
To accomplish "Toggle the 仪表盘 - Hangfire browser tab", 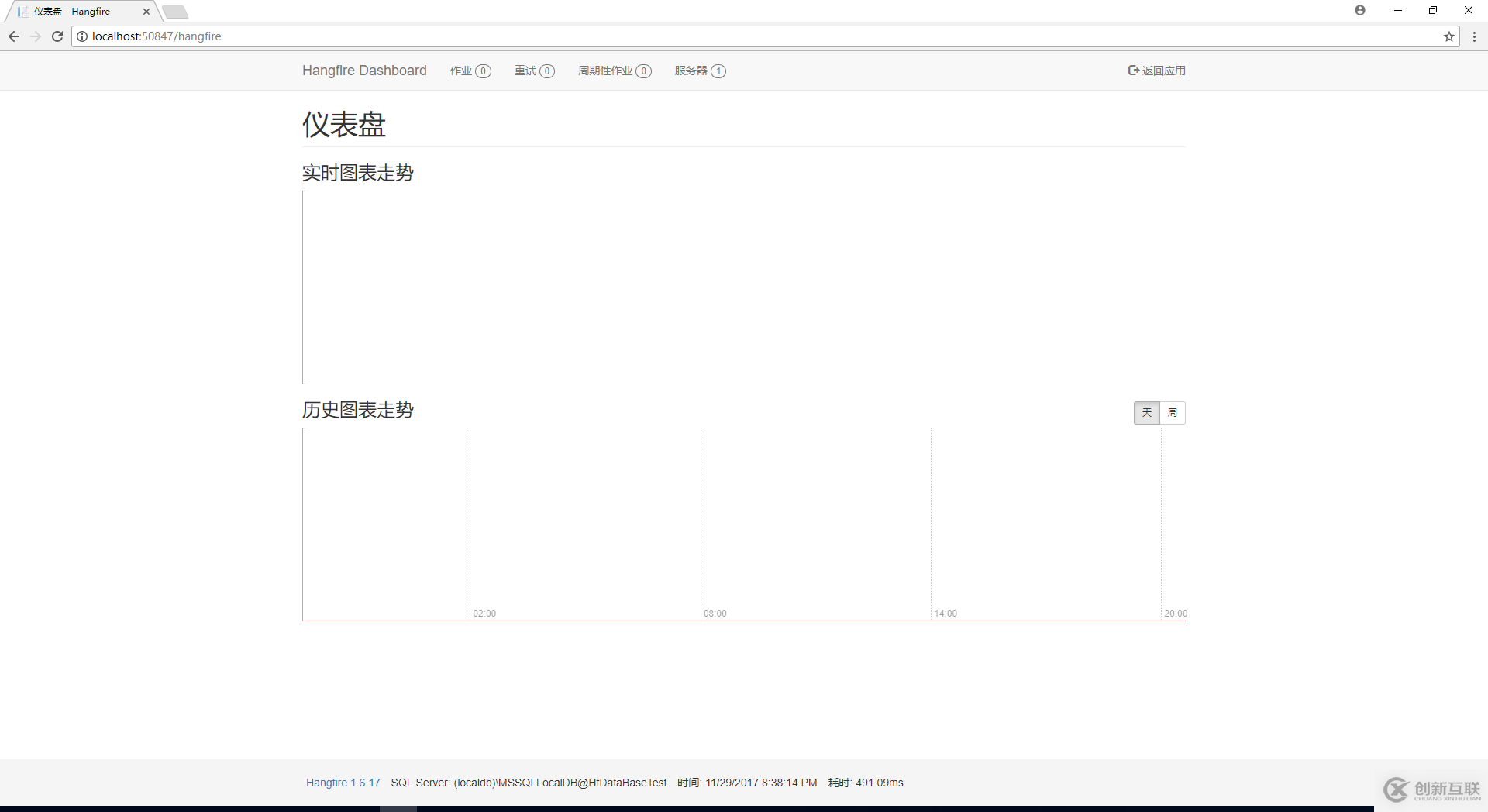I will 74,11.
